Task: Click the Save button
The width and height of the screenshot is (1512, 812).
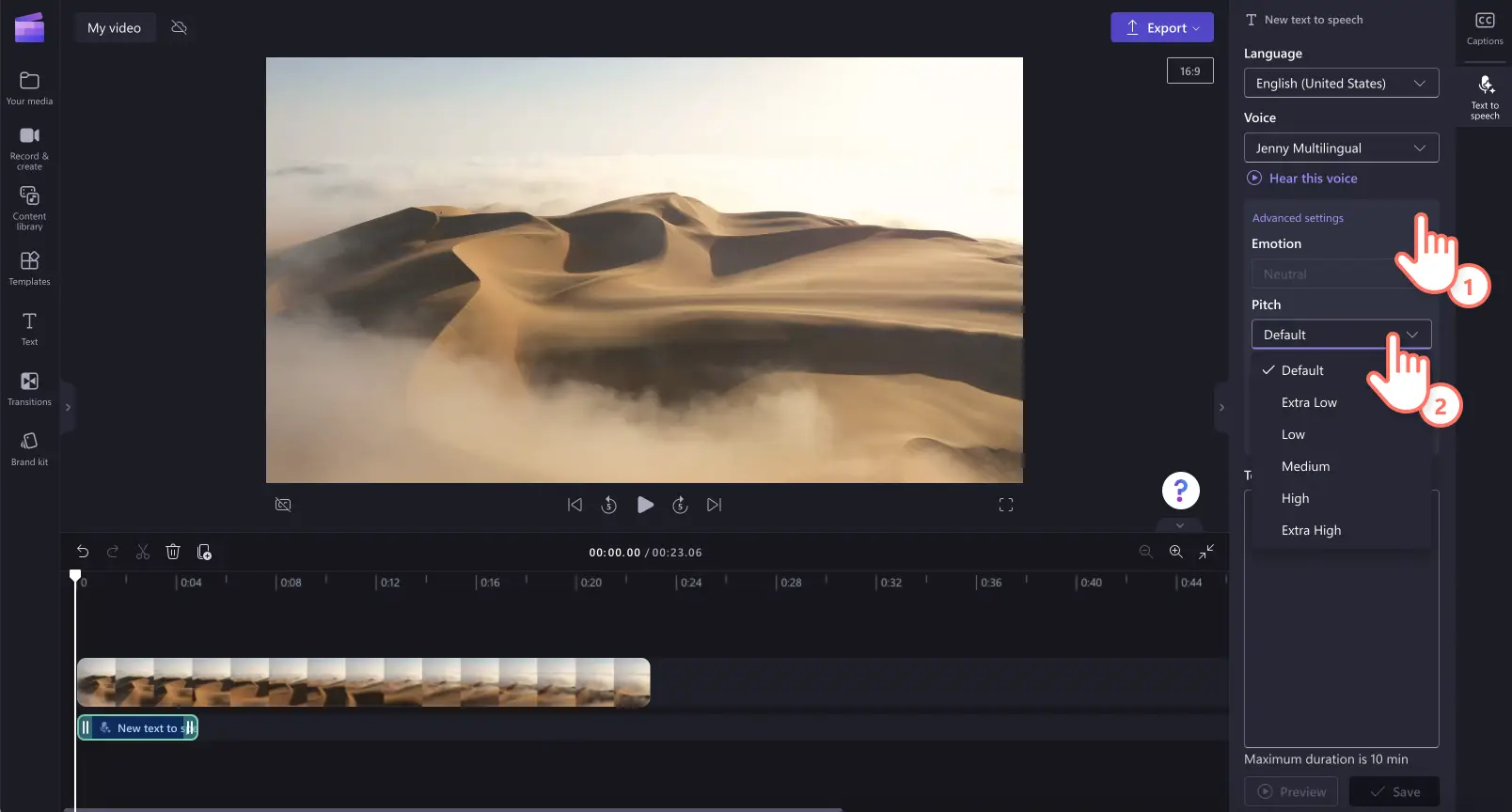Action: 1394,791
